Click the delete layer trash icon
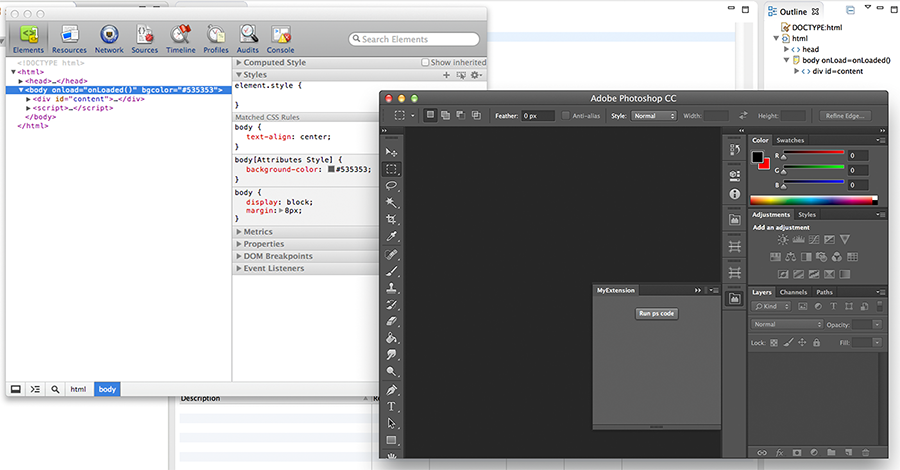The image size is (900, 470). click(x=866, y=452)
